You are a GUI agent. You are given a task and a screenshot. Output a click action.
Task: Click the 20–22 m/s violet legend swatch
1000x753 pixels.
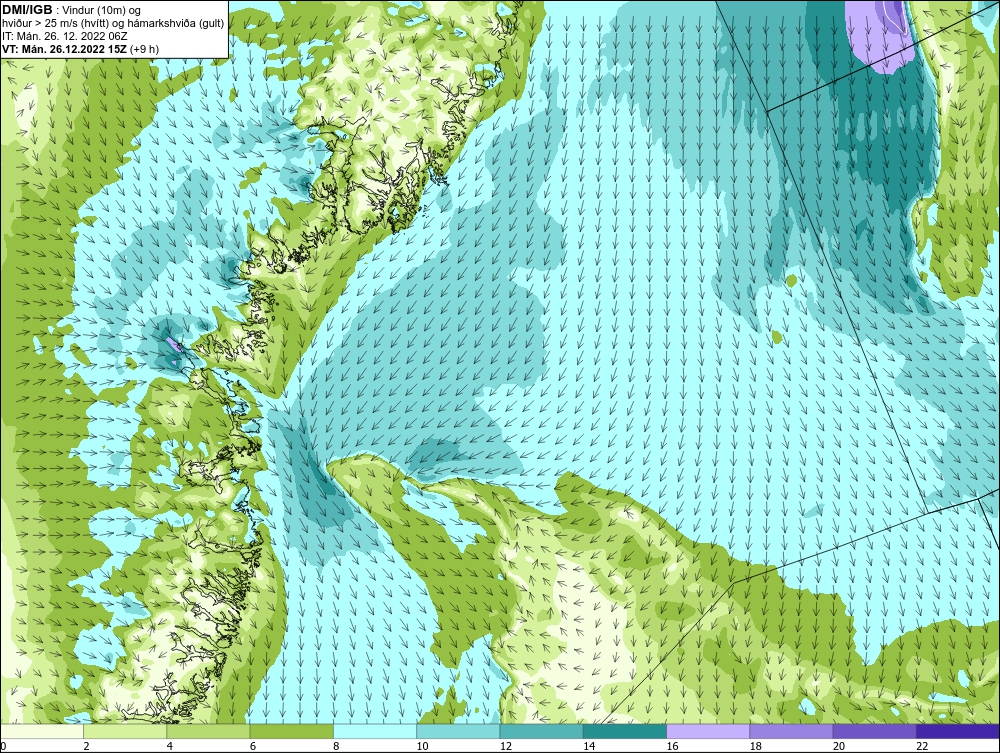click(875, 731)
